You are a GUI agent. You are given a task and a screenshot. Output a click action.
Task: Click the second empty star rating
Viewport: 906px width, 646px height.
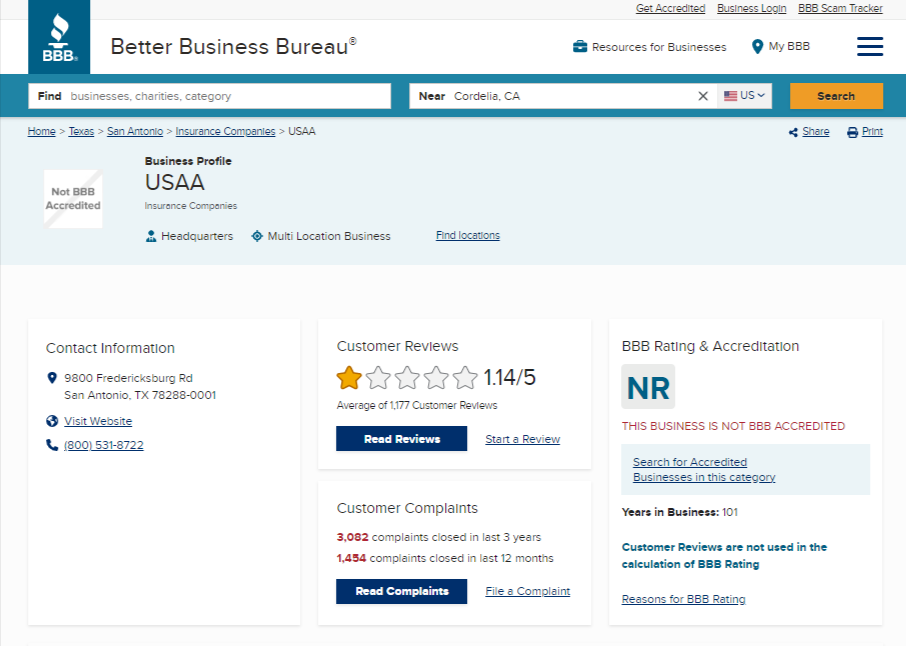coord(378,378)
